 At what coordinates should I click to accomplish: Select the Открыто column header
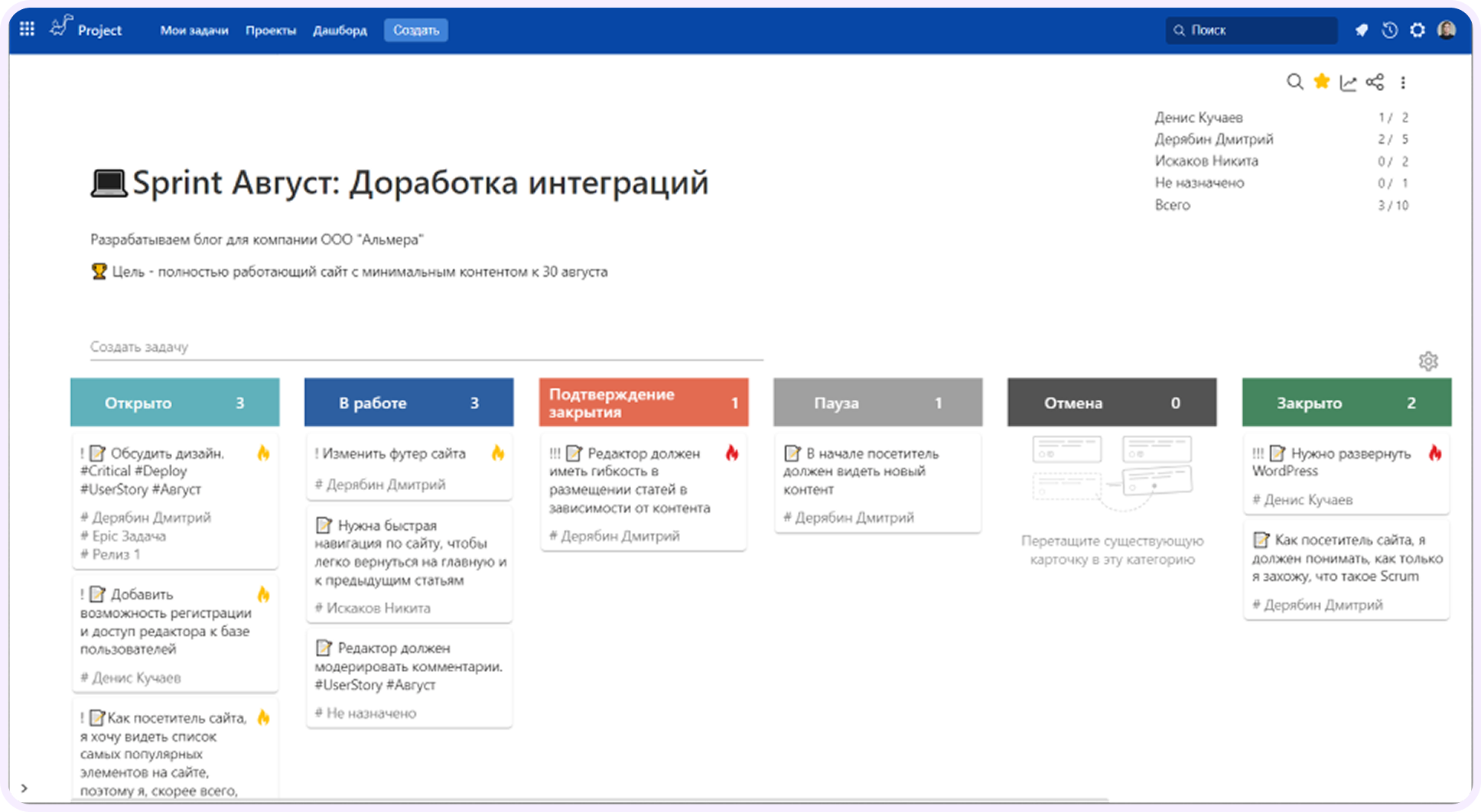[175, 402]
